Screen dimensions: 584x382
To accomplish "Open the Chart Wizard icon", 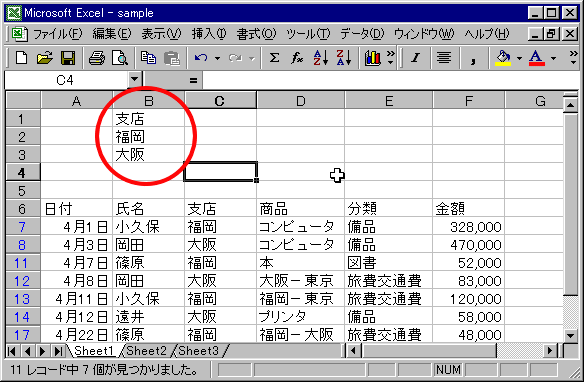I will click(372, 58).
